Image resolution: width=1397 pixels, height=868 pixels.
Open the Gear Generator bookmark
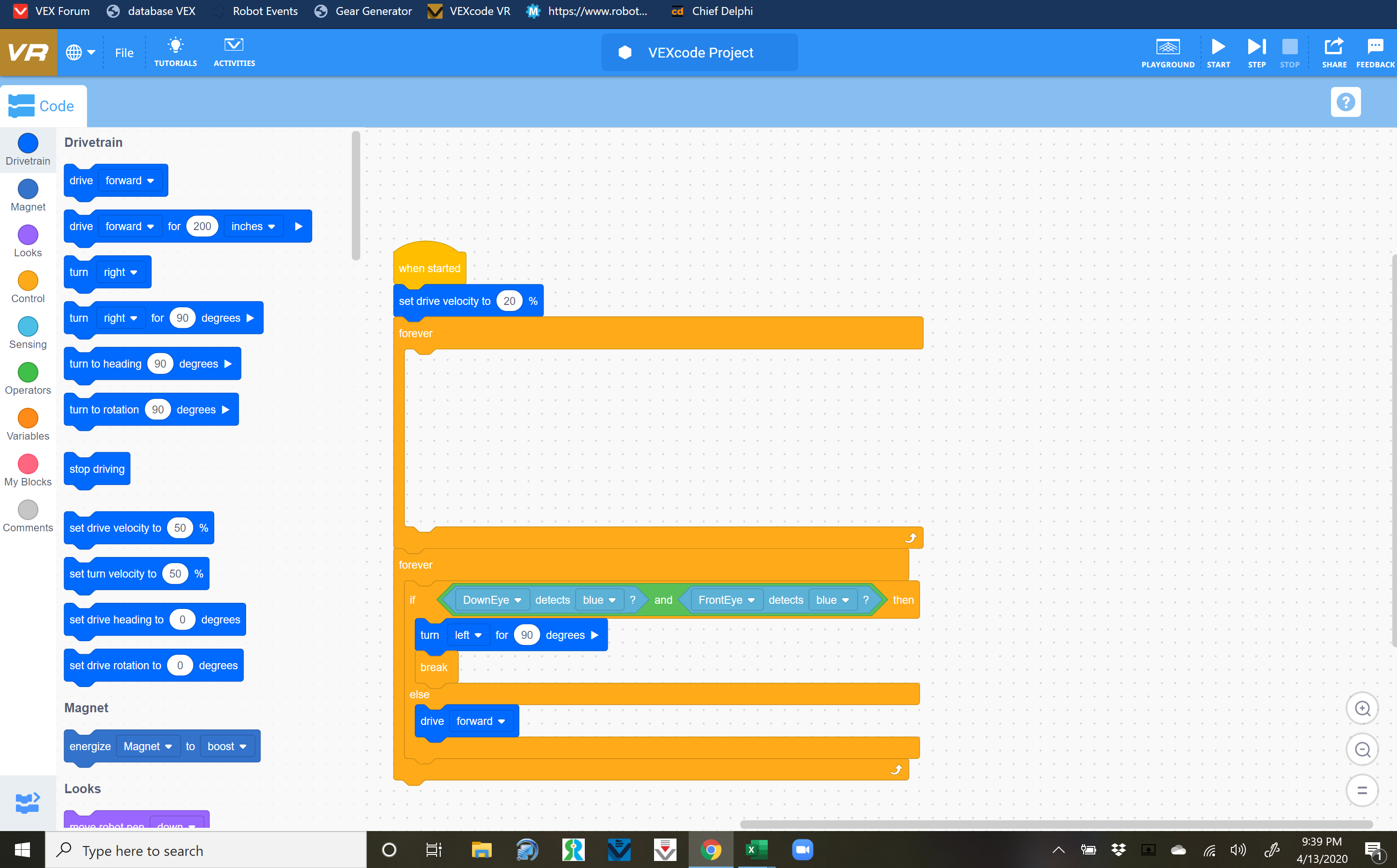pos(363,11)
